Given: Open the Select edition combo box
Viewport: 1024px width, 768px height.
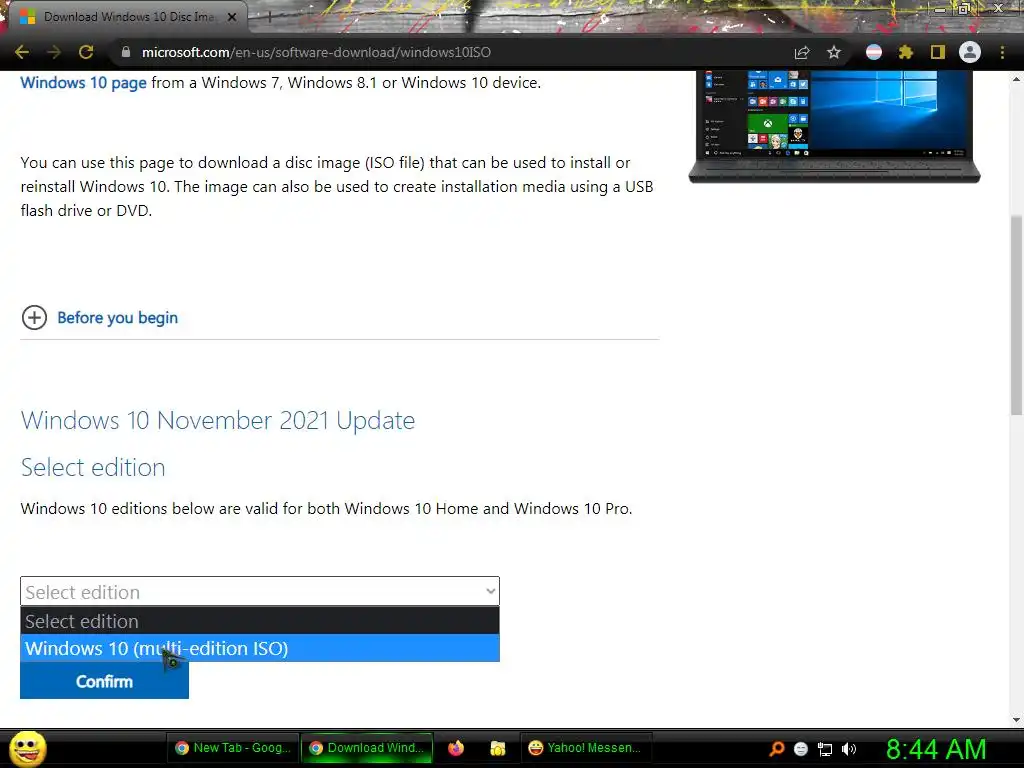Looking at the screenshot, I should pyautogui.click(x=260, y=592).
